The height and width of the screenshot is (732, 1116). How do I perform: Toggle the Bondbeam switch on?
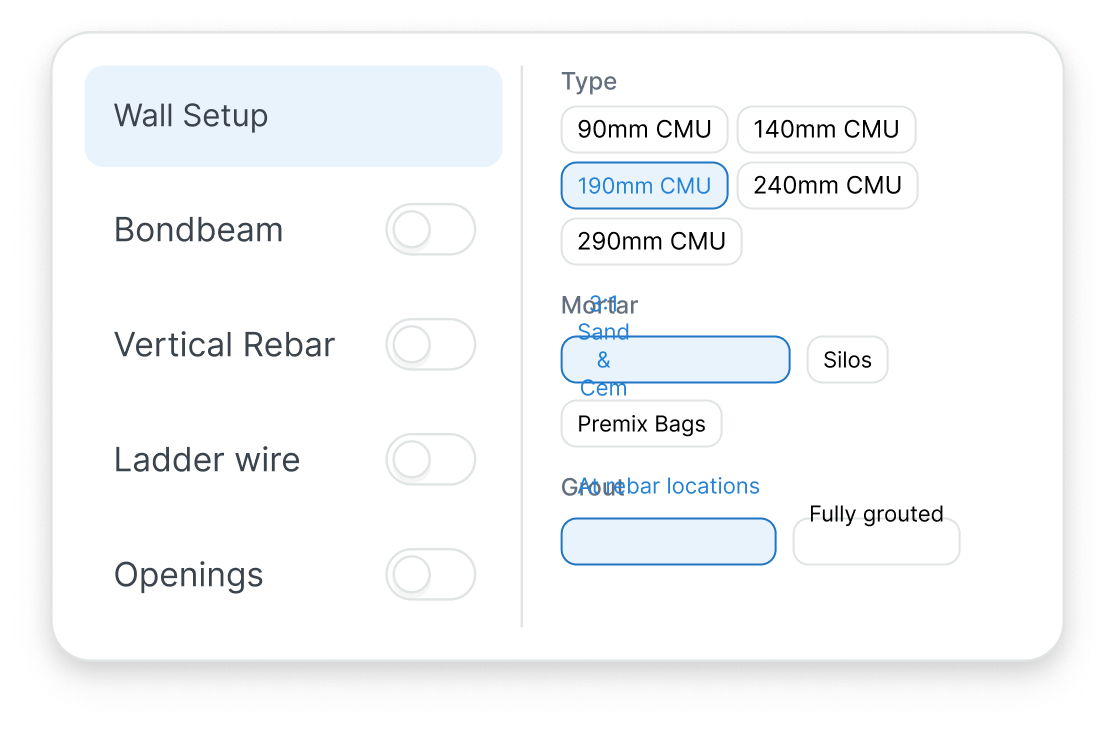pos(430,230)
